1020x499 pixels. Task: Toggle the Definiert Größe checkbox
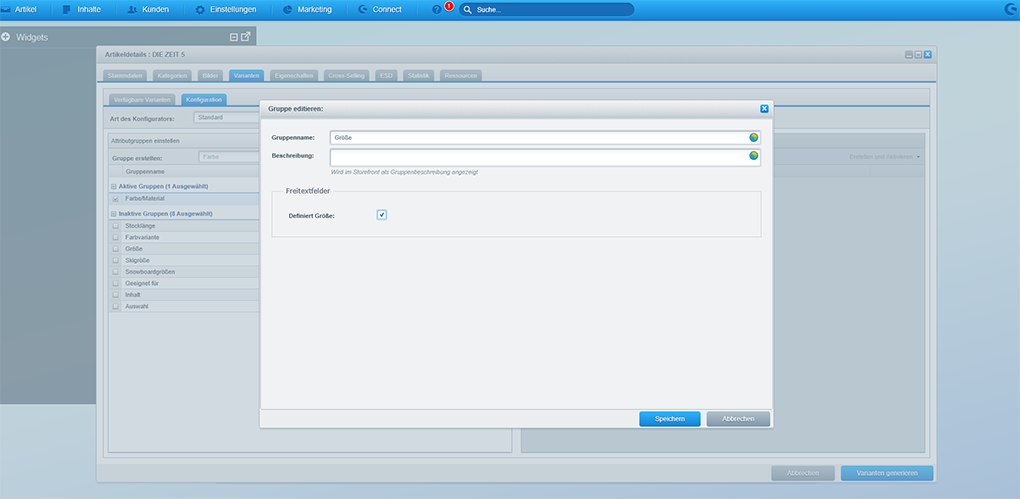382,215
